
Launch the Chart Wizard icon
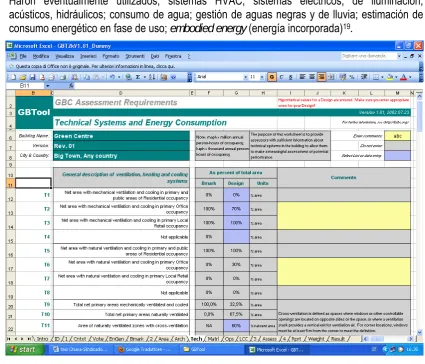pyautogui.click(x=164, y=77)
